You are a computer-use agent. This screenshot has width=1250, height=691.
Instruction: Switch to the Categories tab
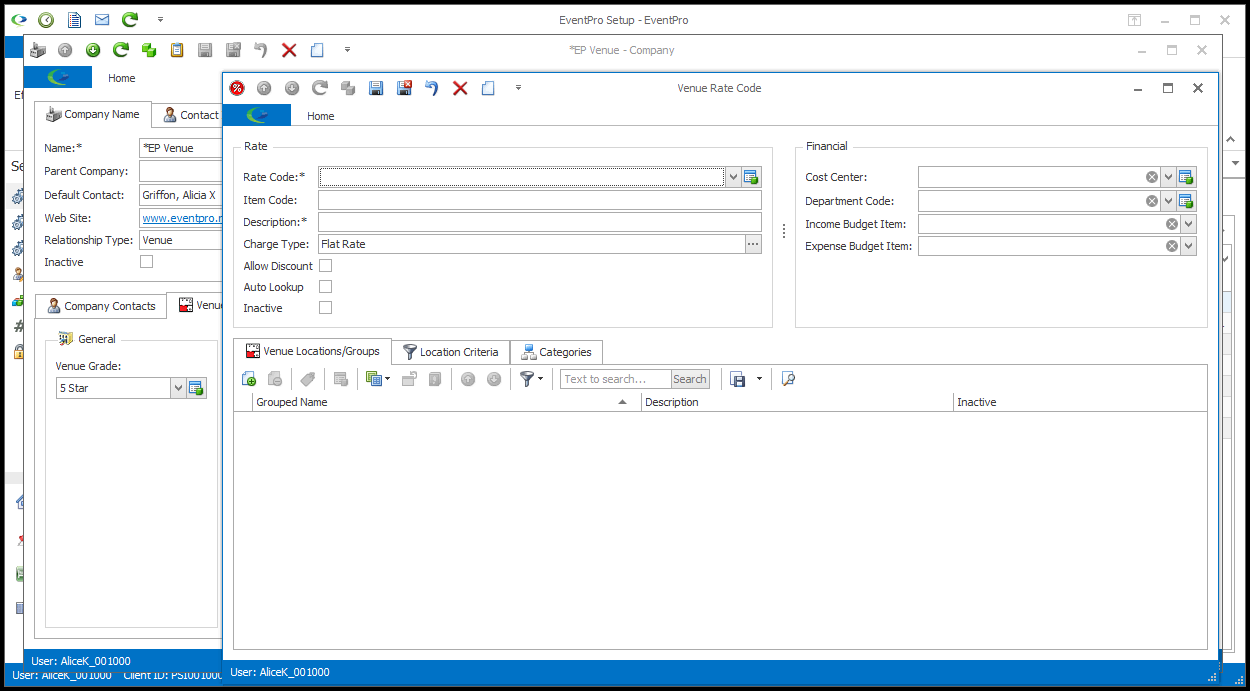(x=556, y=352)
